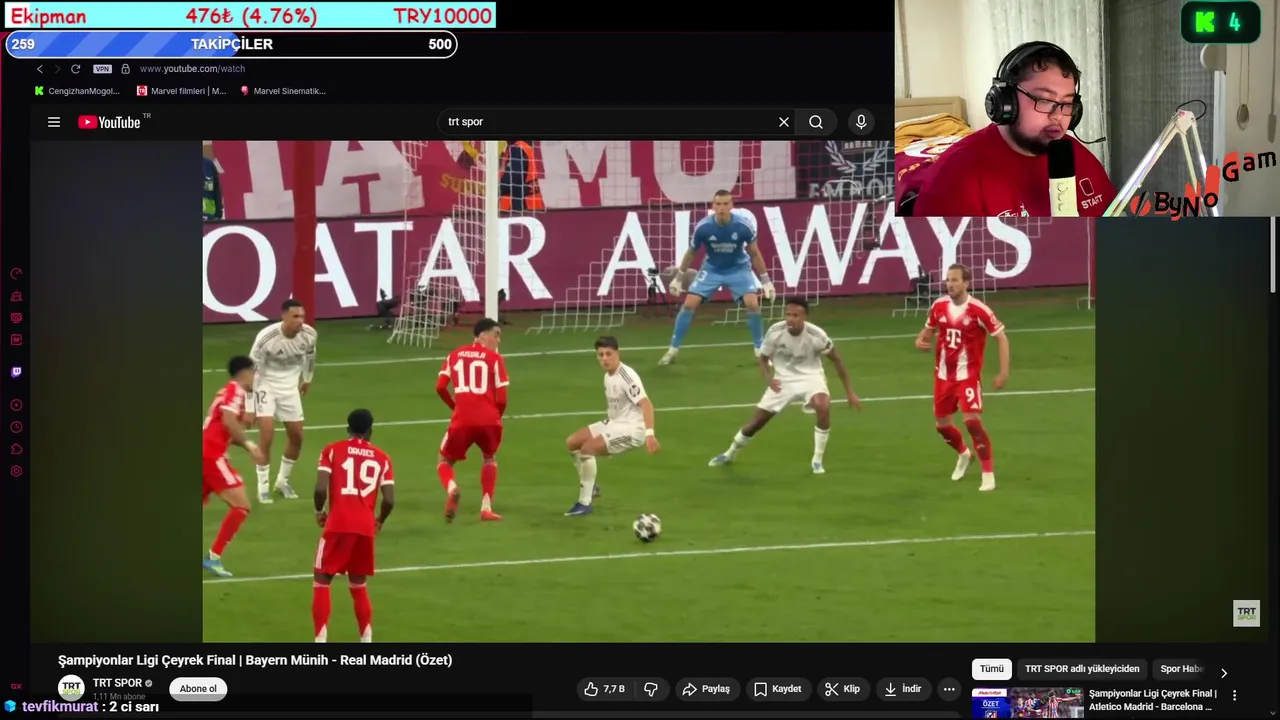
Task: Select the Tümü filter chip
Action: point(991,669)
